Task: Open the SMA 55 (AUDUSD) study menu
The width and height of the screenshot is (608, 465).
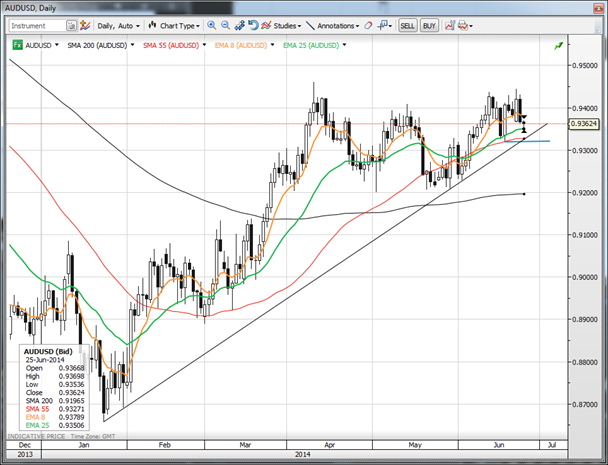Action: pos(202,45)
